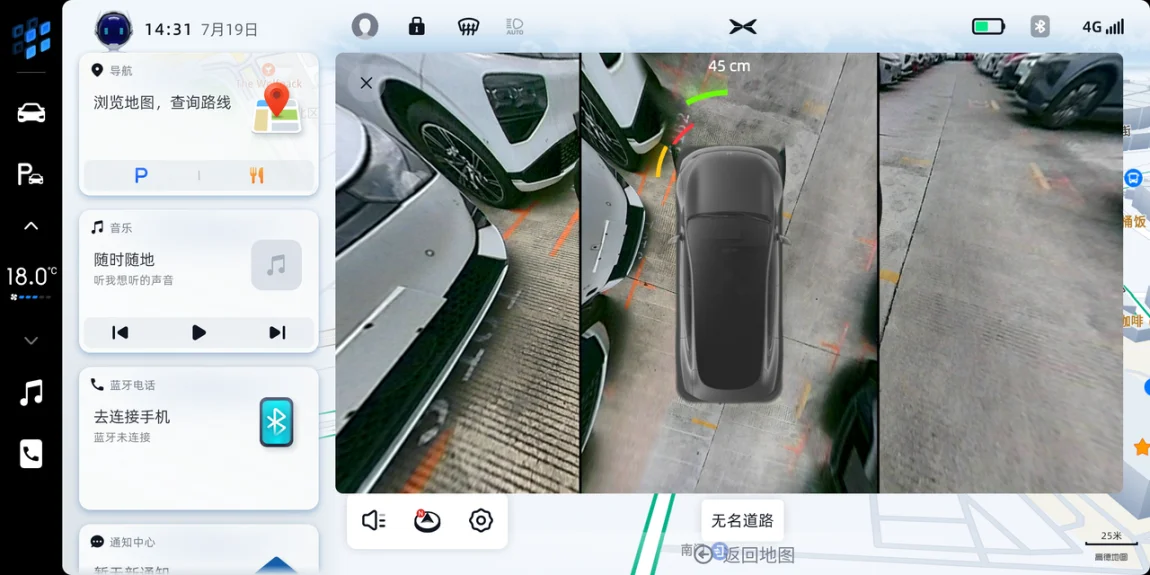Open vehicle controls via car icon
The width and height of the screenshot is (1150, 575).
pos(31,113)
